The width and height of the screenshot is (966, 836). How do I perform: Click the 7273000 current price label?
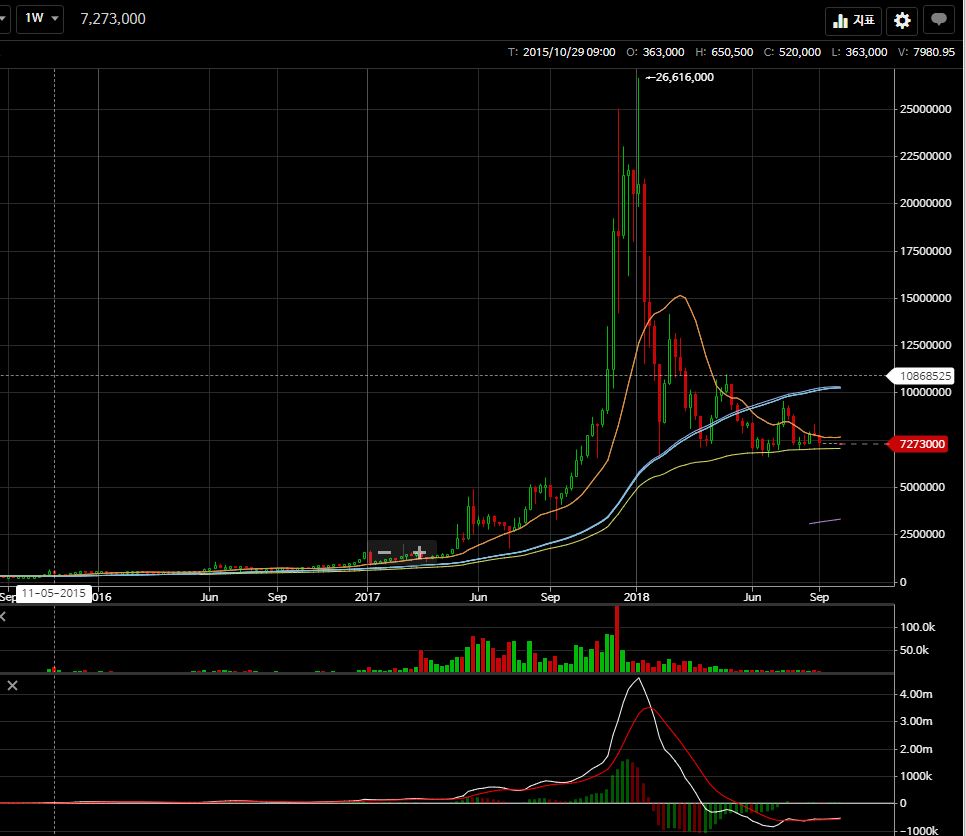point(921,444)
